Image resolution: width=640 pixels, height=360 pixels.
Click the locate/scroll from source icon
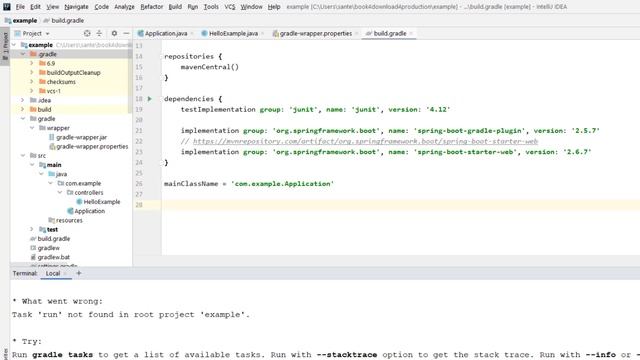87,33
